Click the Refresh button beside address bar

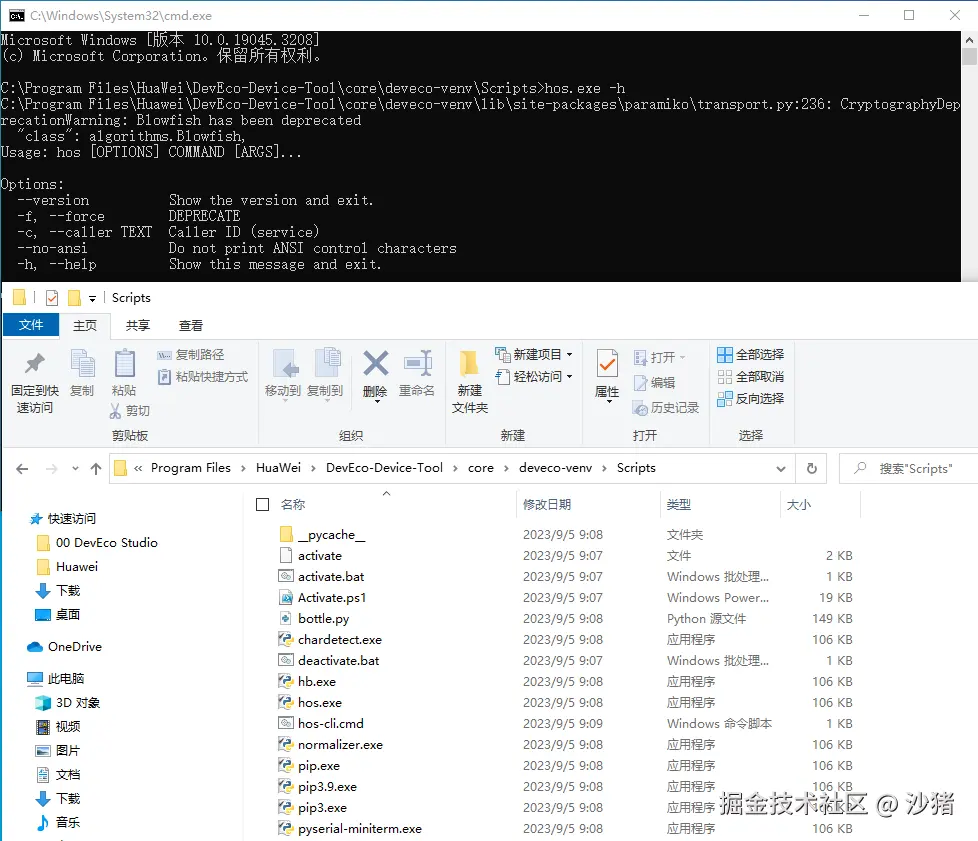[x=811, y=469]
